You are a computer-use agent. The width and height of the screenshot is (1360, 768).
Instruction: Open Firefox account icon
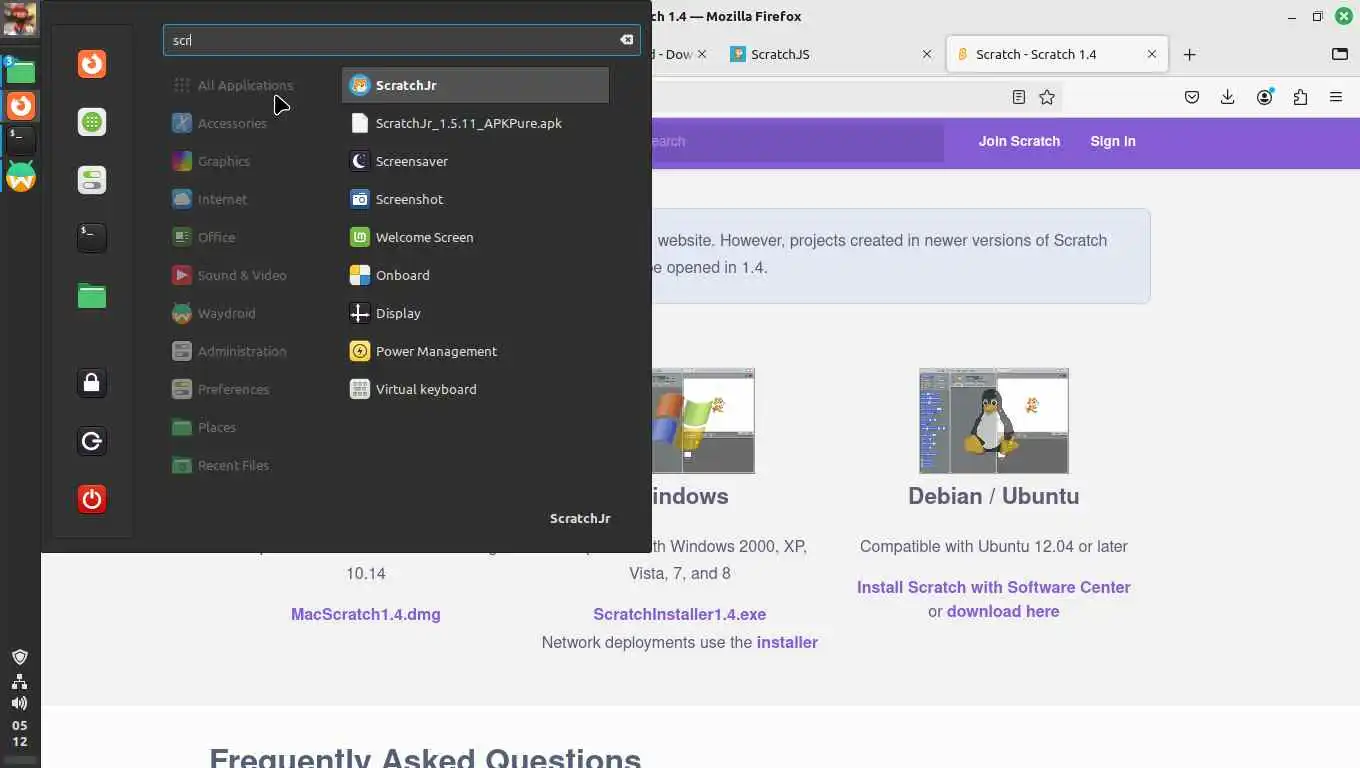coord(1265,97)
